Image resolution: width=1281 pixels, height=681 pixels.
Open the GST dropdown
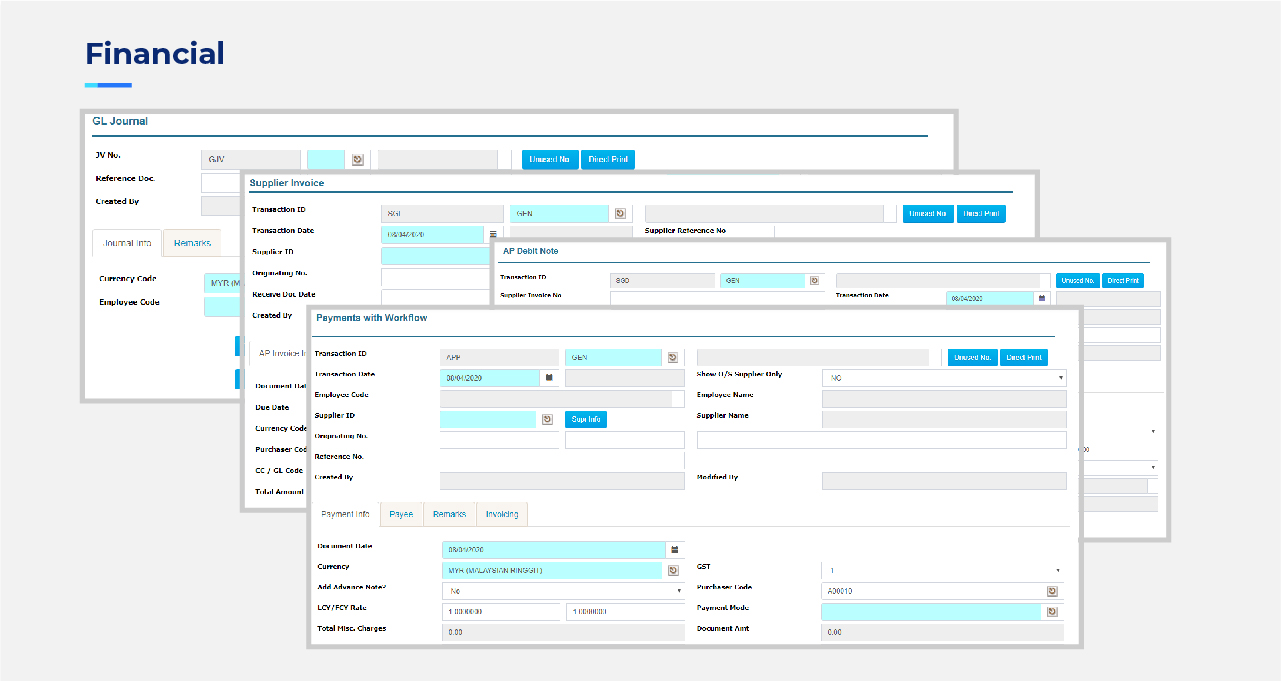click(1057, 570)
